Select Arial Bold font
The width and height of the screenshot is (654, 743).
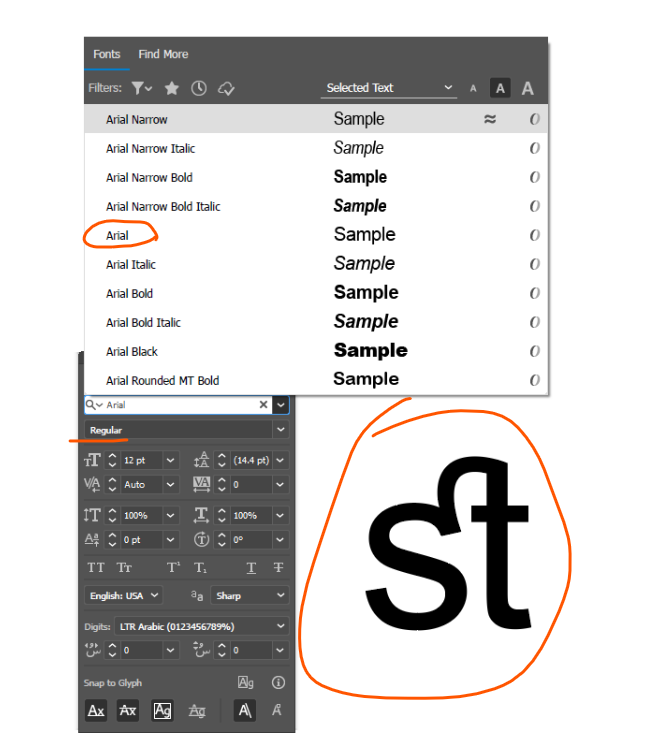(x=316, y=293)
